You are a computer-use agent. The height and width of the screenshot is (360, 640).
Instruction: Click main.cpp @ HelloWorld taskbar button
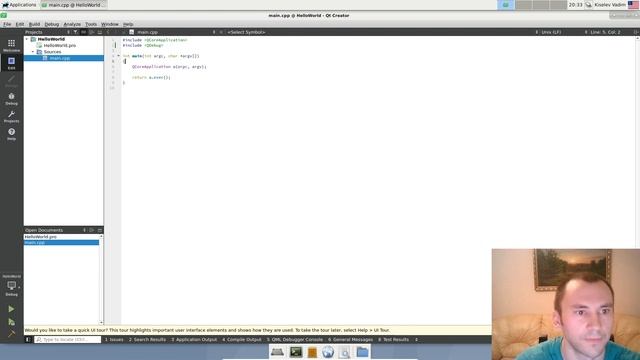[x=73, y=5]
